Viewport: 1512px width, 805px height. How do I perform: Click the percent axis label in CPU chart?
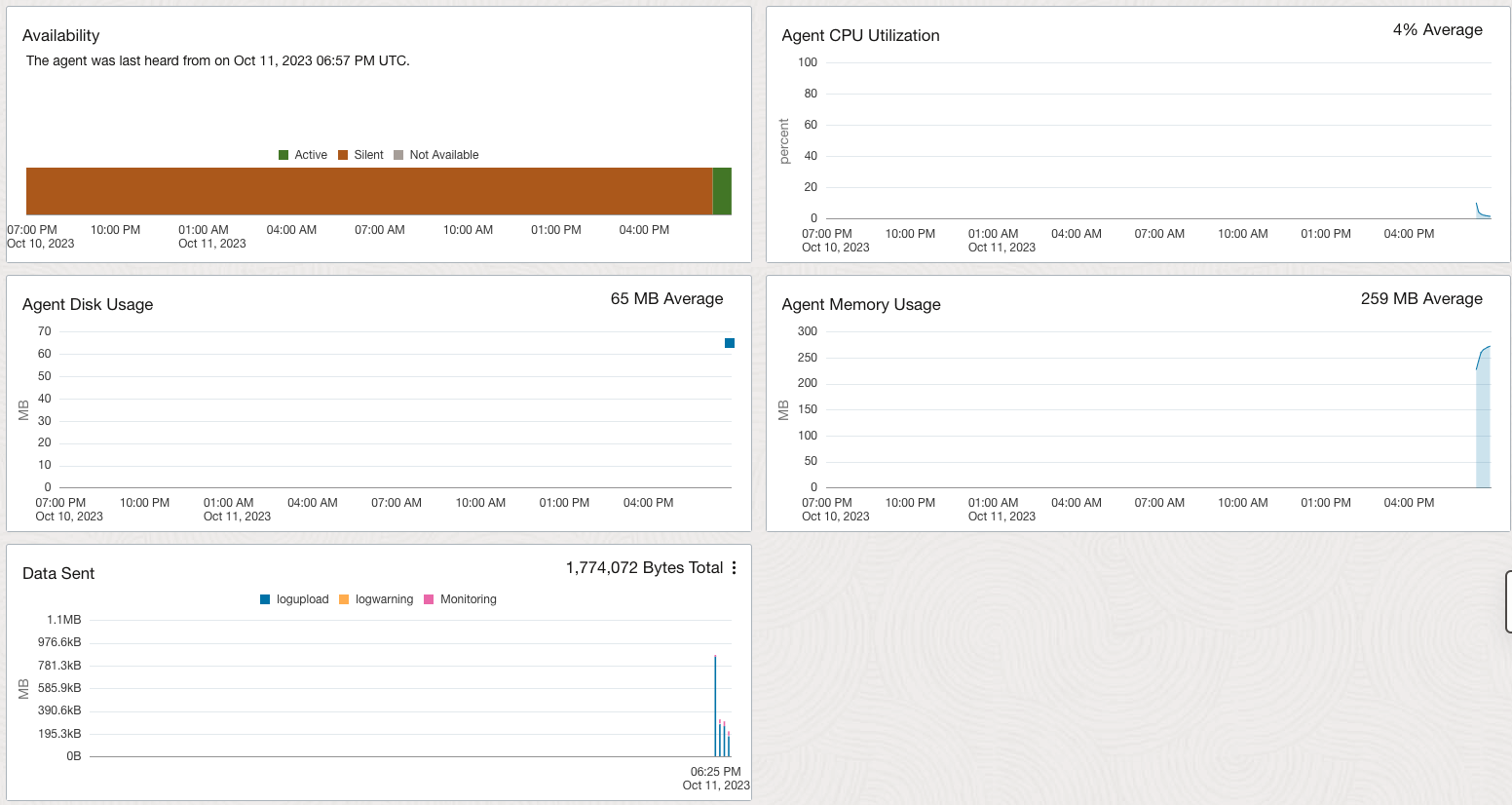pyautogui.click(x=784, y=141)
